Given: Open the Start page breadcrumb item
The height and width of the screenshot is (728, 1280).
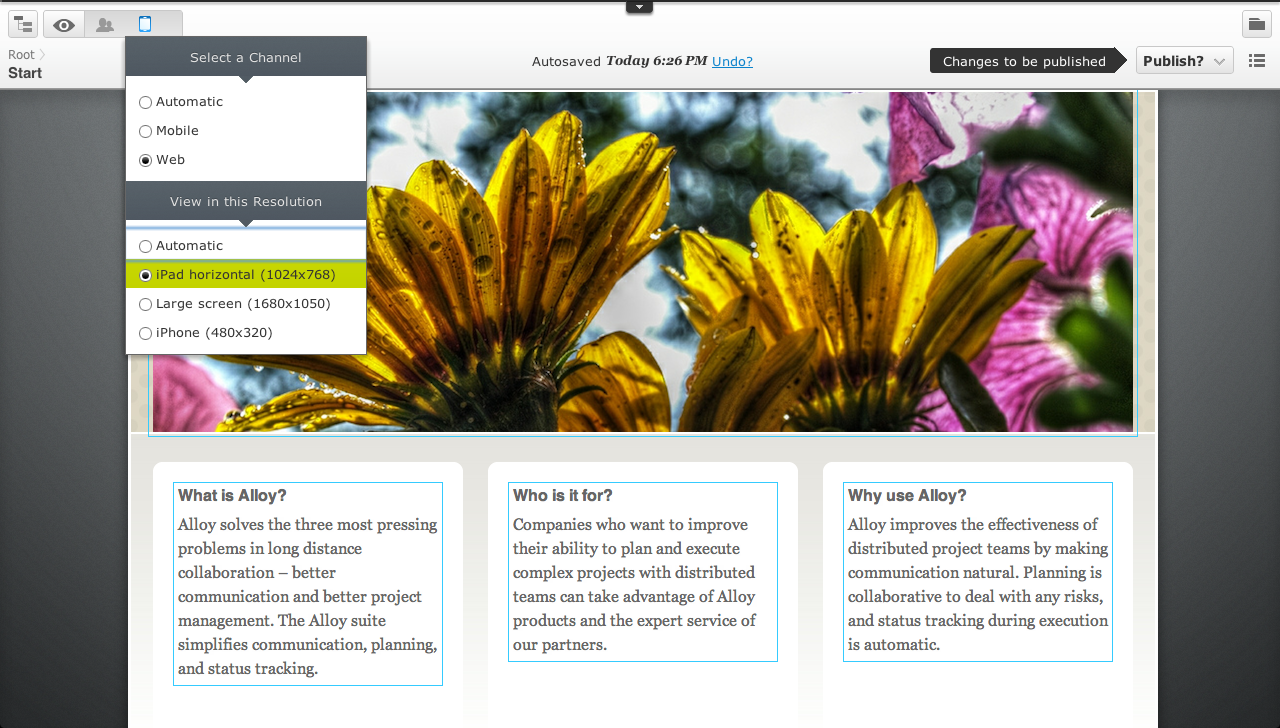Looking at the screenshot, I should pyautogui.click(x=24, y=73).
